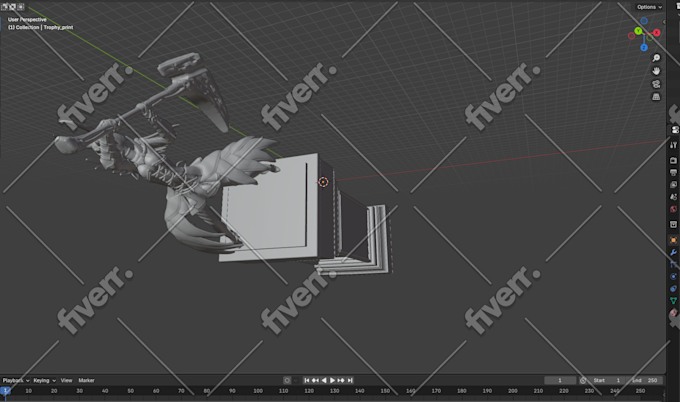Open the Render properties tab
The height and width of the screenshot is (402, 680).
[673, 160]
